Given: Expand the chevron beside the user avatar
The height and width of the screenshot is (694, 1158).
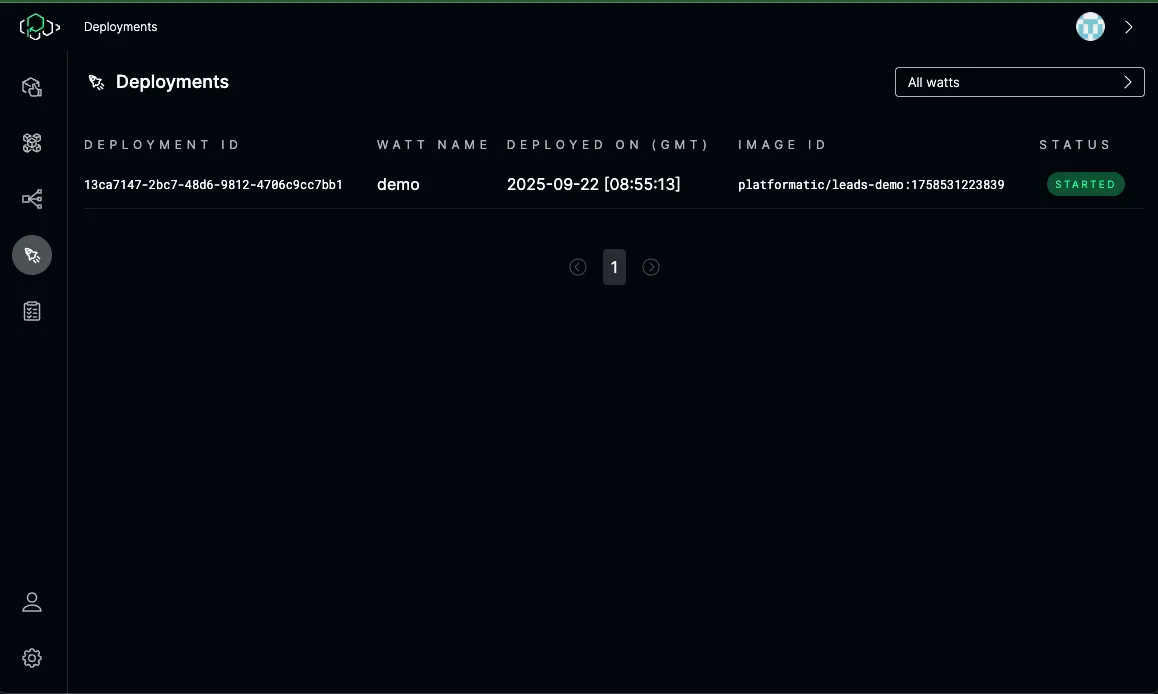Looking at the screenshot, I should point(1129,27).
